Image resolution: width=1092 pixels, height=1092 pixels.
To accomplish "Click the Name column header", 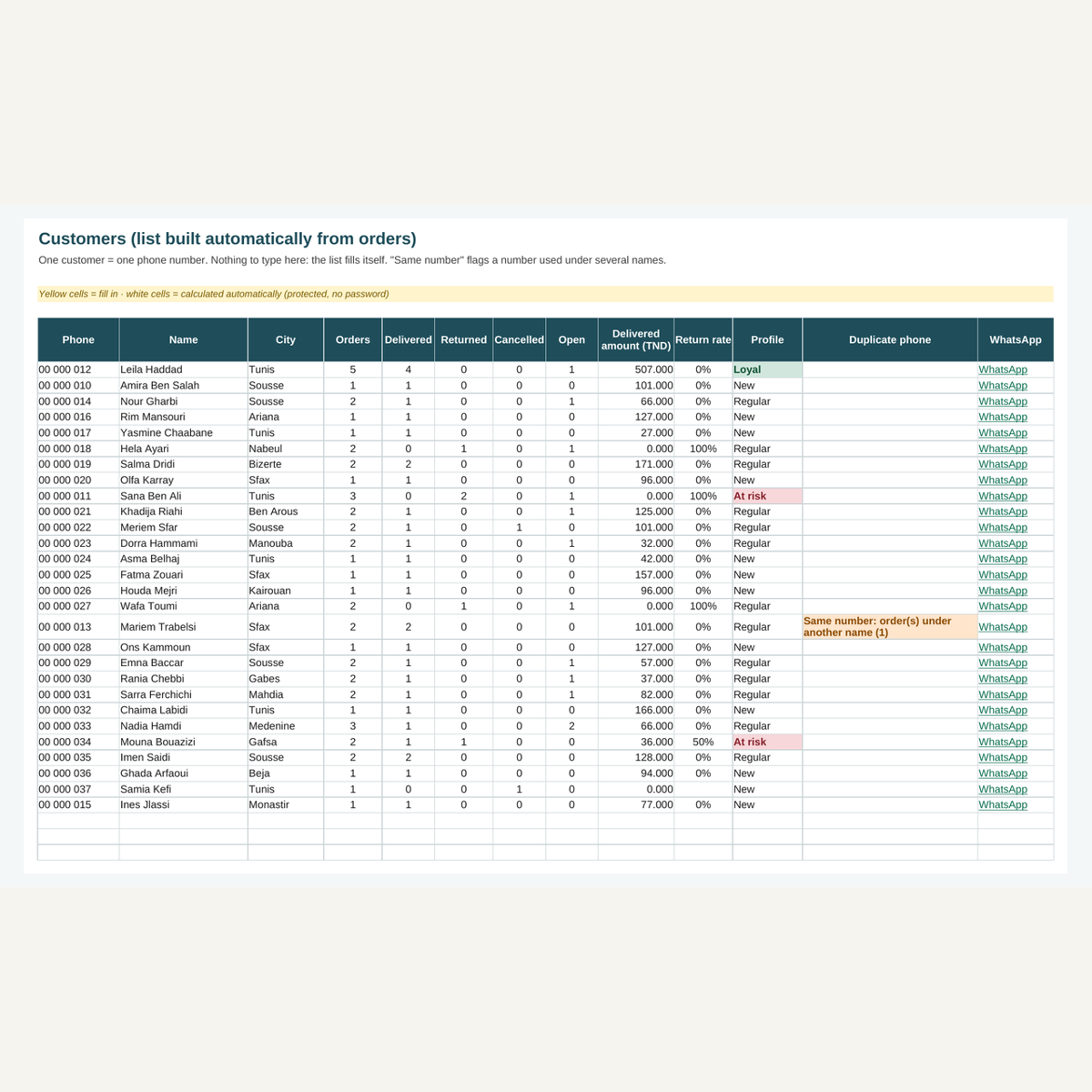I will (183, 339).
